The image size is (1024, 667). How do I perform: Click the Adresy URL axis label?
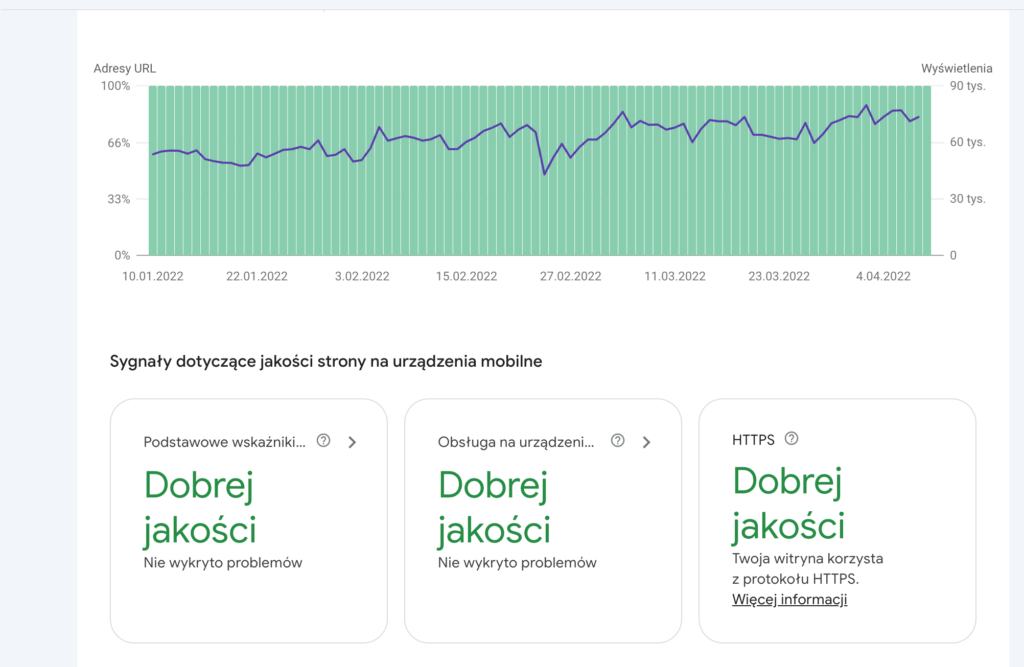(124, 69)
